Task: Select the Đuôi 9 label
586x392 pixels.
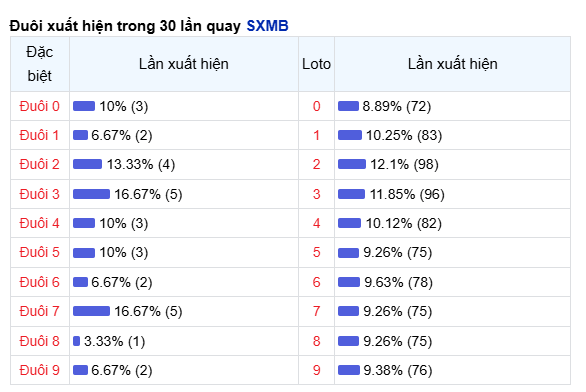Action: pyautogui.click(x=40, y=370)
